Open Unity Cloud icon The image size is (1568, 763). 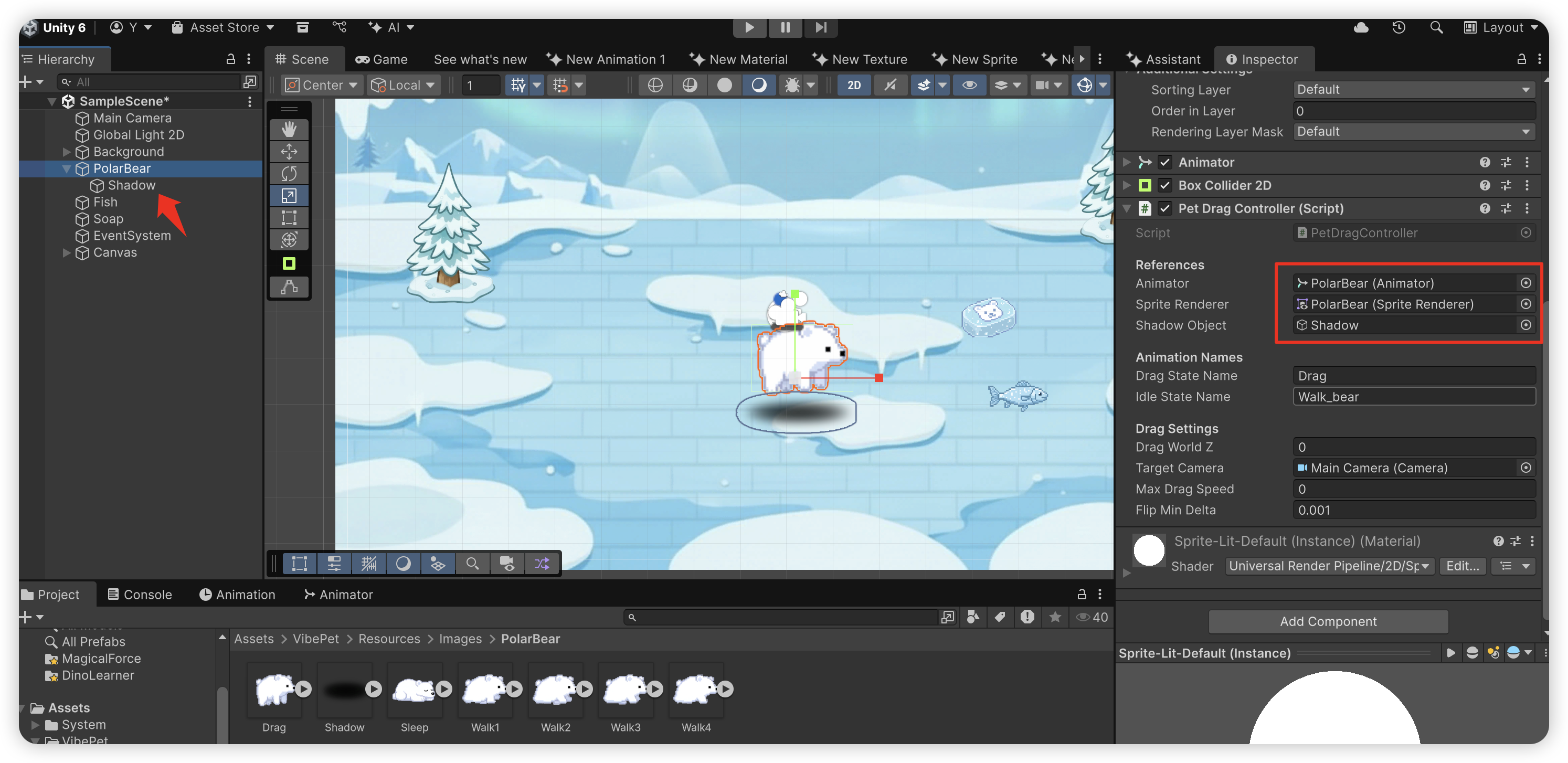coord(1360,27)
